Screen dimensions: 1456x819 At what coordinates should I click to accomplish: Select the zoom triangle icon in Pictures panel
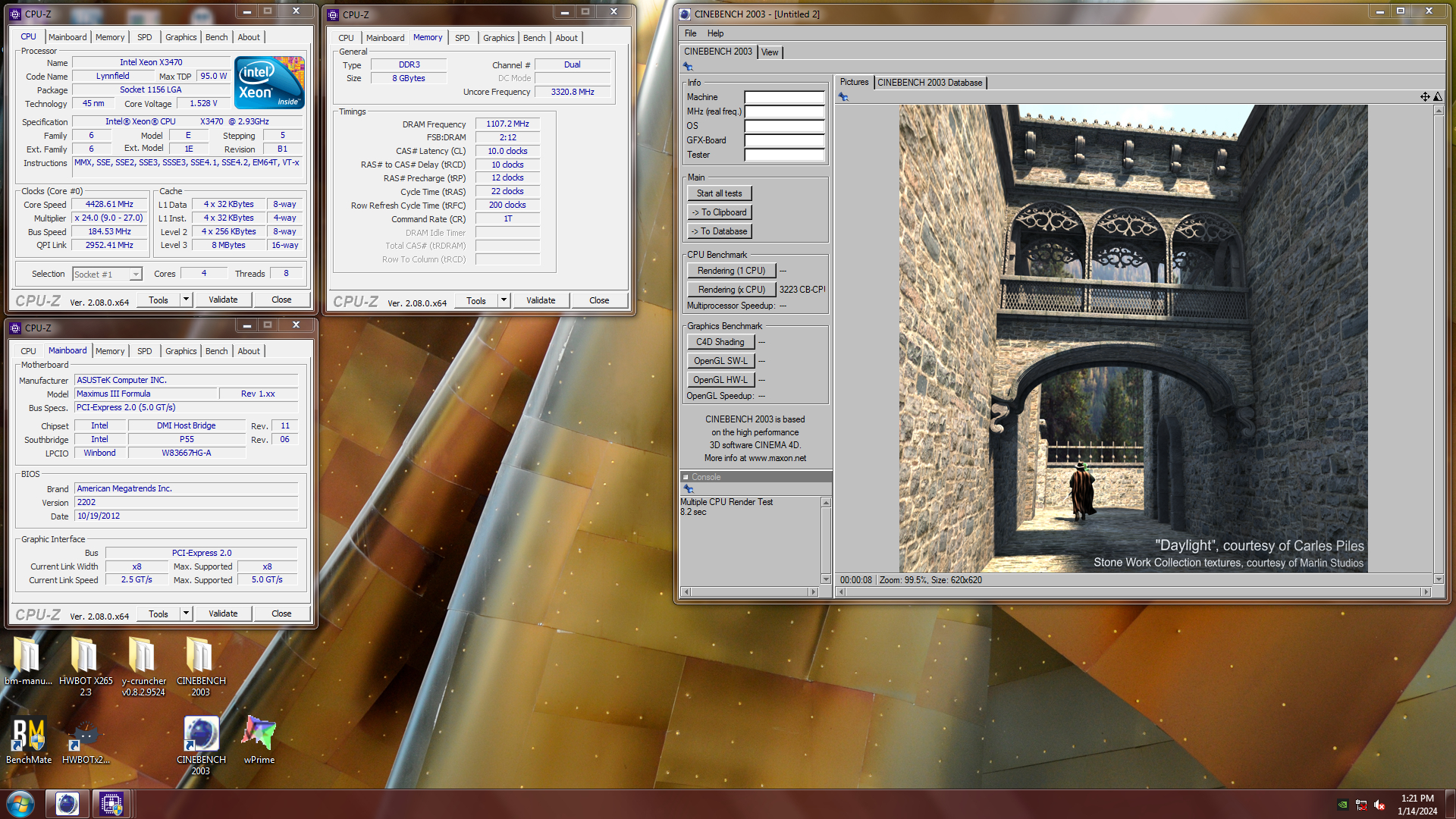click(x=1438, y=96)
